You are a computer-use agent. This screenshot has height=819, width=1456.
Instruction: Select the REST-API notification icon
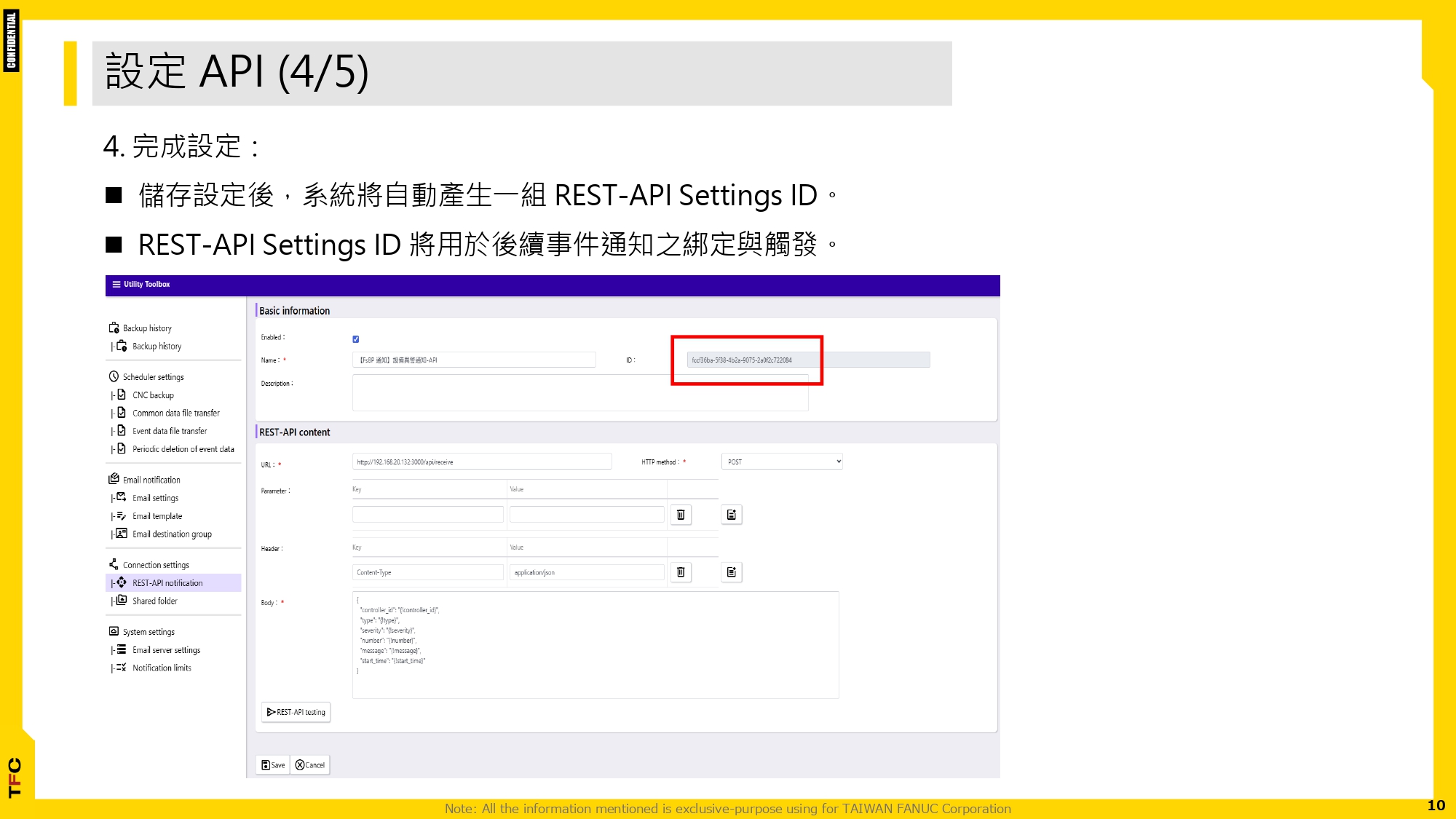pos(122,582)
